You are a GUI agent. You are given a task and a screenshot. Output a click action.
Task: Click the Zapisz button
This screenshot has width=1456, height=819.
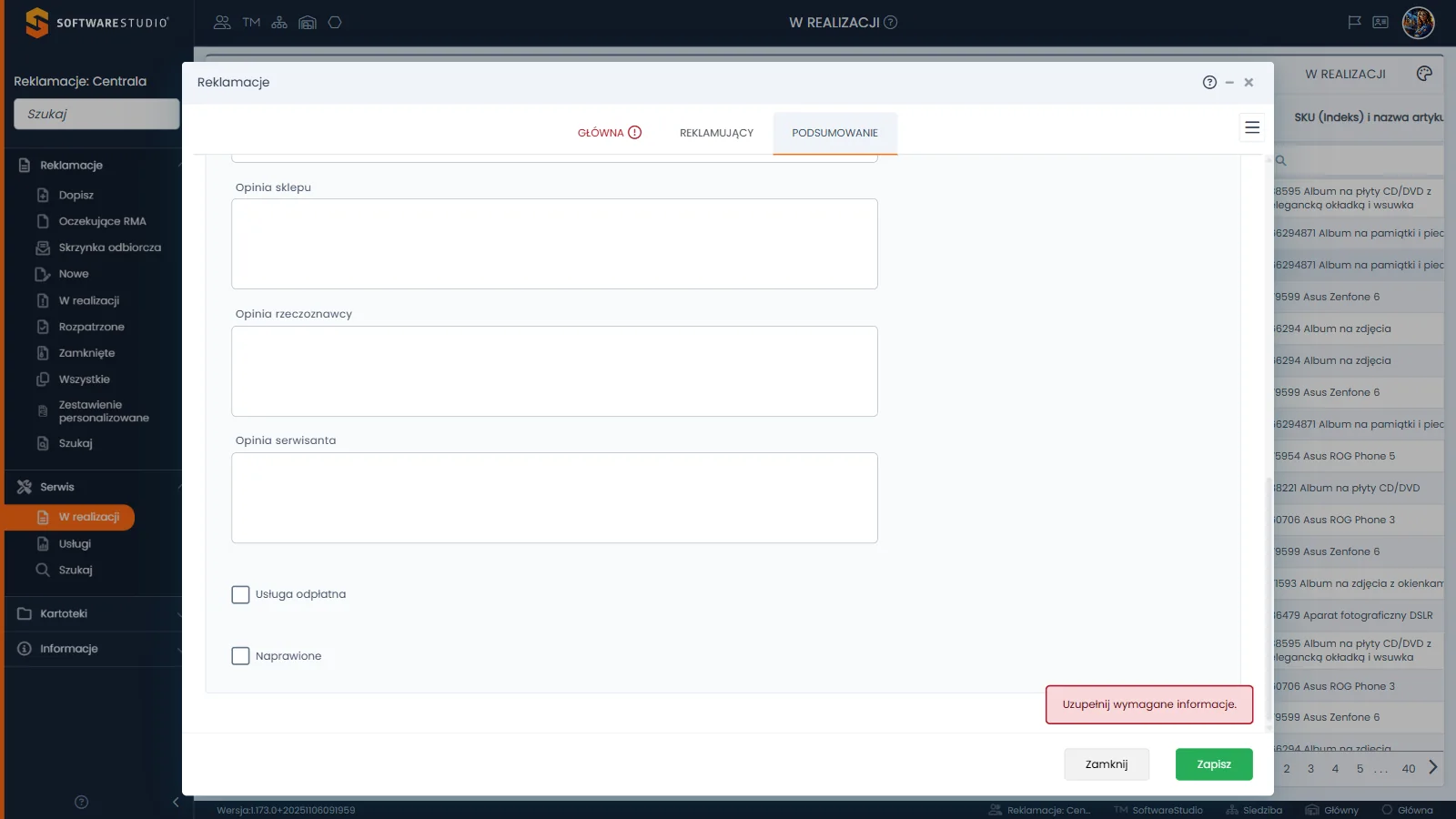point(1214,764)
